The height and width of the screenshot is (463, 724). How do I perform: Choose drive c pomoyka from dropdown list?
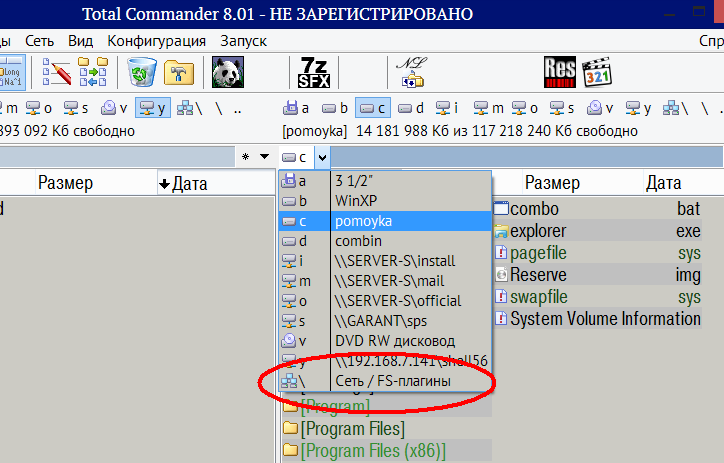(385, 221)
